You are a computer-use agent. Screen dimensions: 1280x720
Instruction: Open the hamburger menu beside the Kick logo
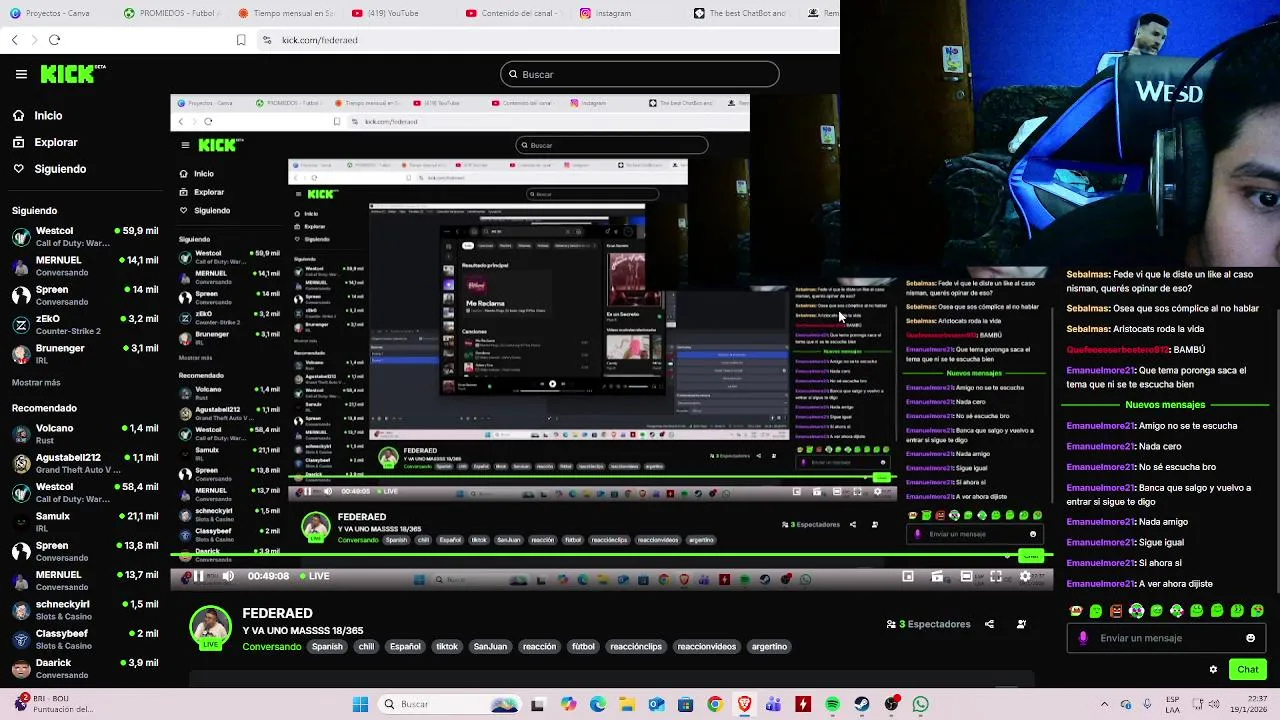coord(21,74)
